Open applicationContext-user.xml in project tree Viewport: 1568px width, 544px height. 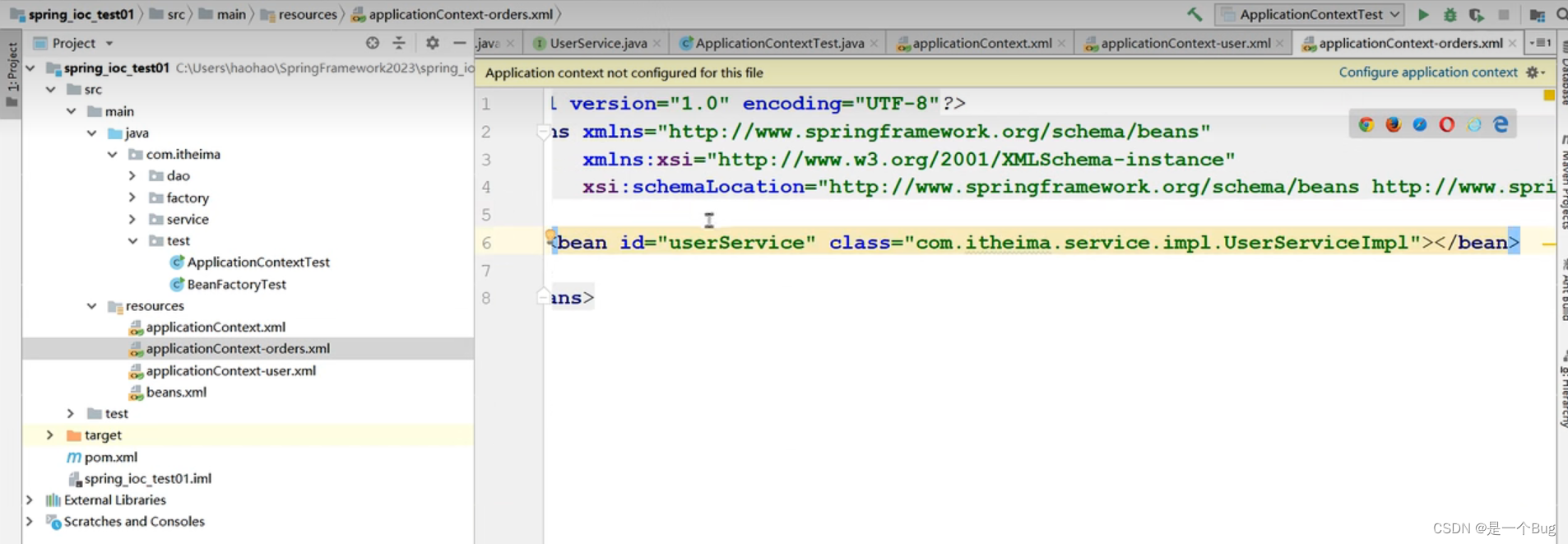click(x=222, y=370)
